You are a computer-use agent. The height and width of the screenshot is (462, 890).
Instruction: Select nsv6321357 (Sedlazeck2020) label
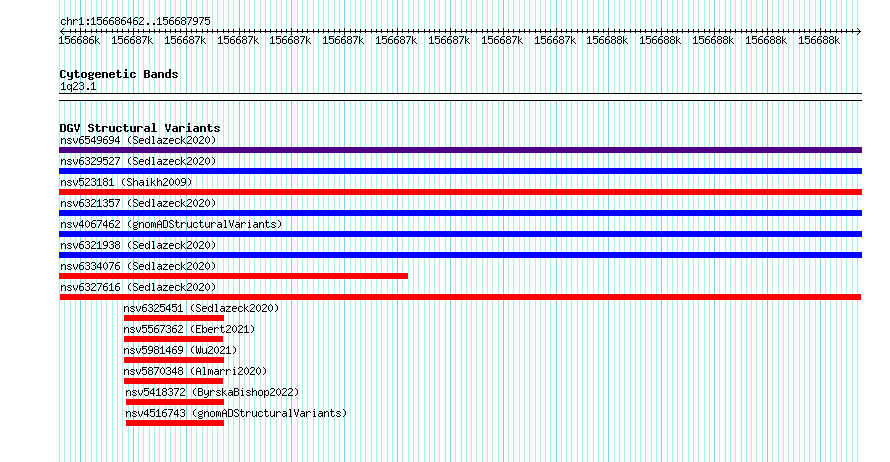pyautogui.click(x=138, y=203)
